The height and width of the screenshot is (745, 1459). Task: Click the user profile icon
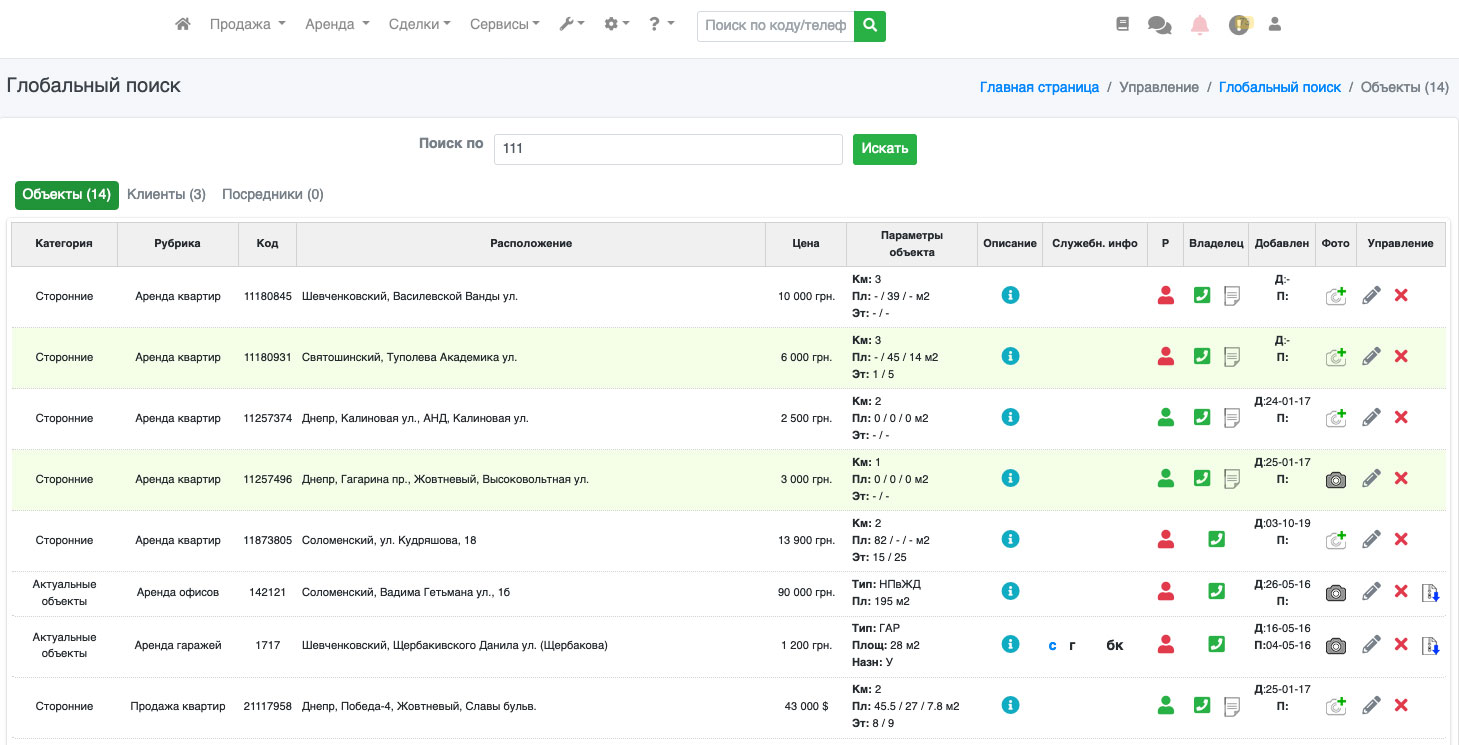click(x=1274, y=25)
